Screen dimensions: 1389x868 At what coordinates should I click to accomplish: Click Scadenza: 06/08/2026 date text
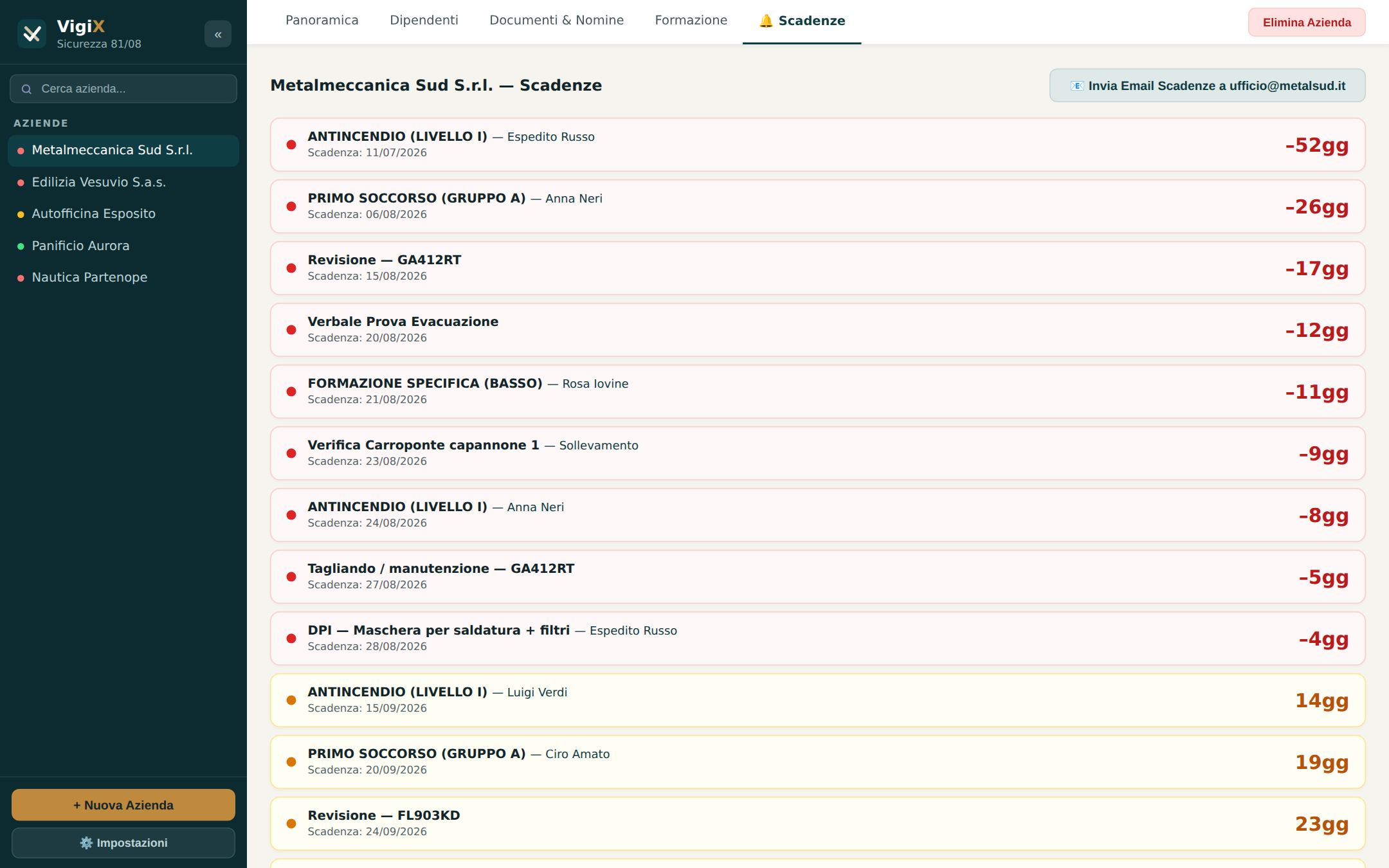(367, 215)
